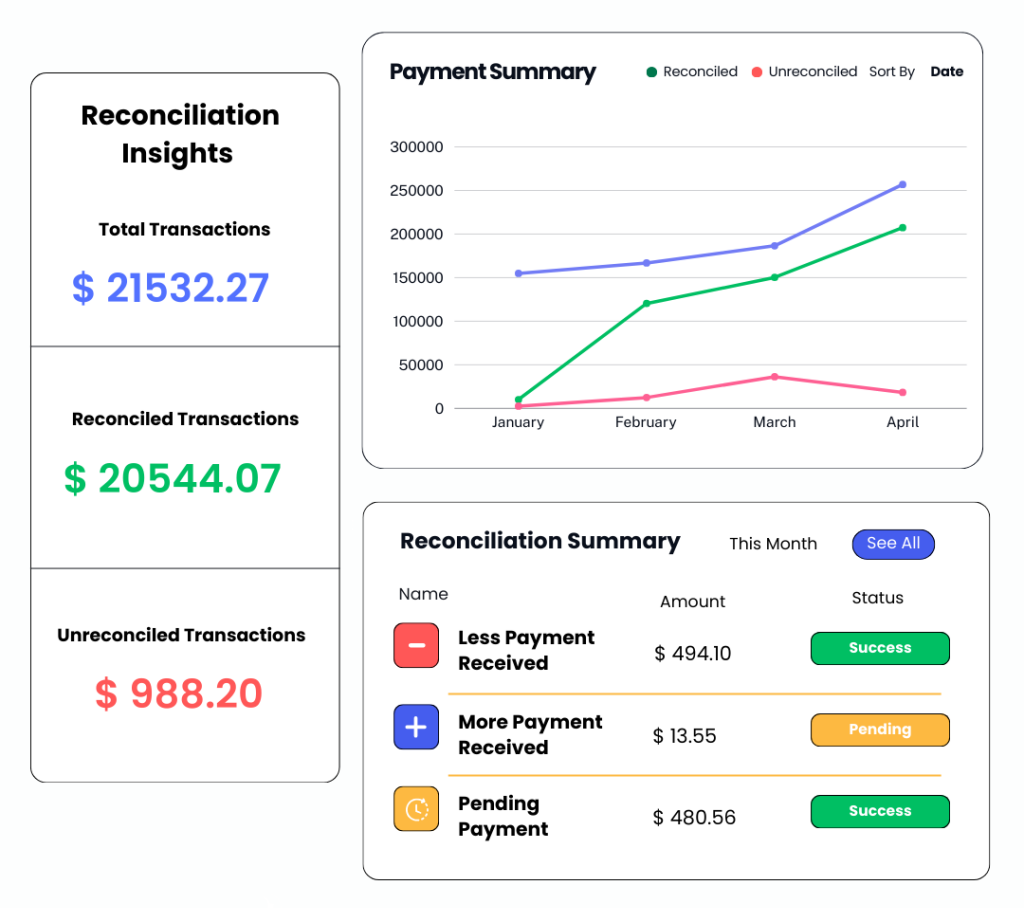Select the Total Transactions amount card
Image resolution: width=1024 pixels, height=908 pixels.
(x=171, y=288)
